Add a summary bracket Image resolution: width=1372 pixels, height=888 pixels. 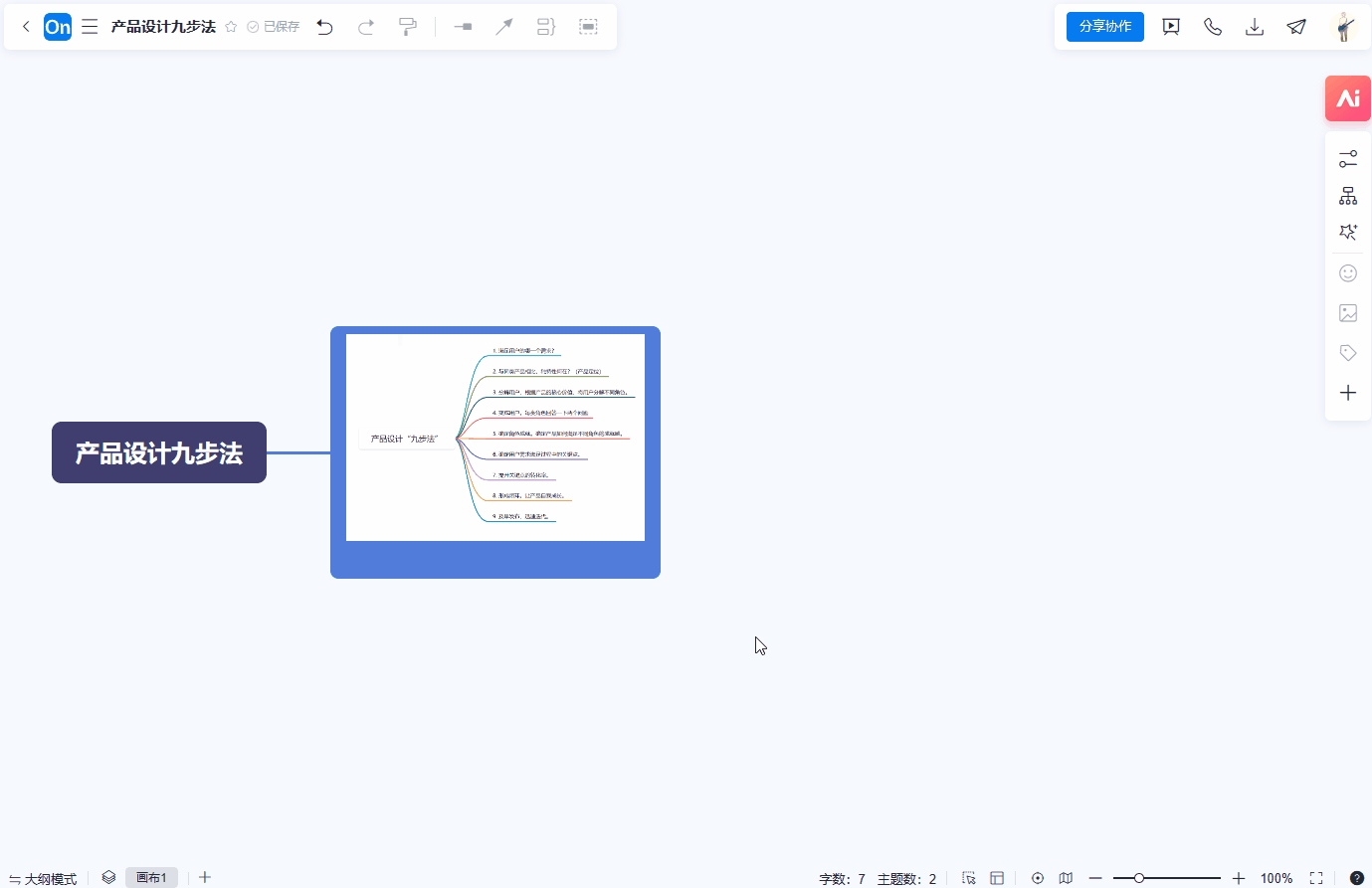(x=546, y=27)
